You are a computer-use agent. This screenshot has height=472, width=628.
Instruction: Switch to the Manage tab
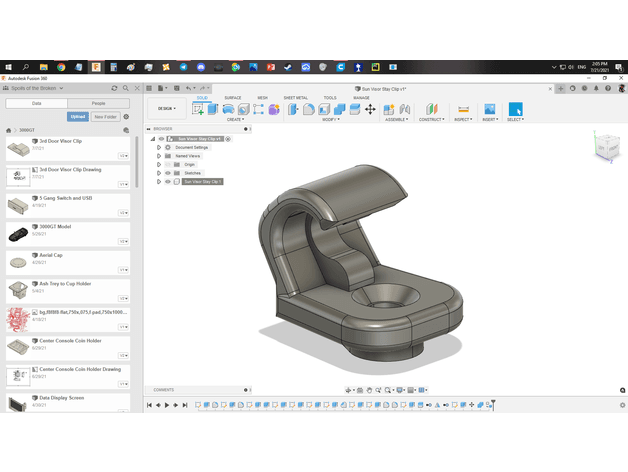361,98
